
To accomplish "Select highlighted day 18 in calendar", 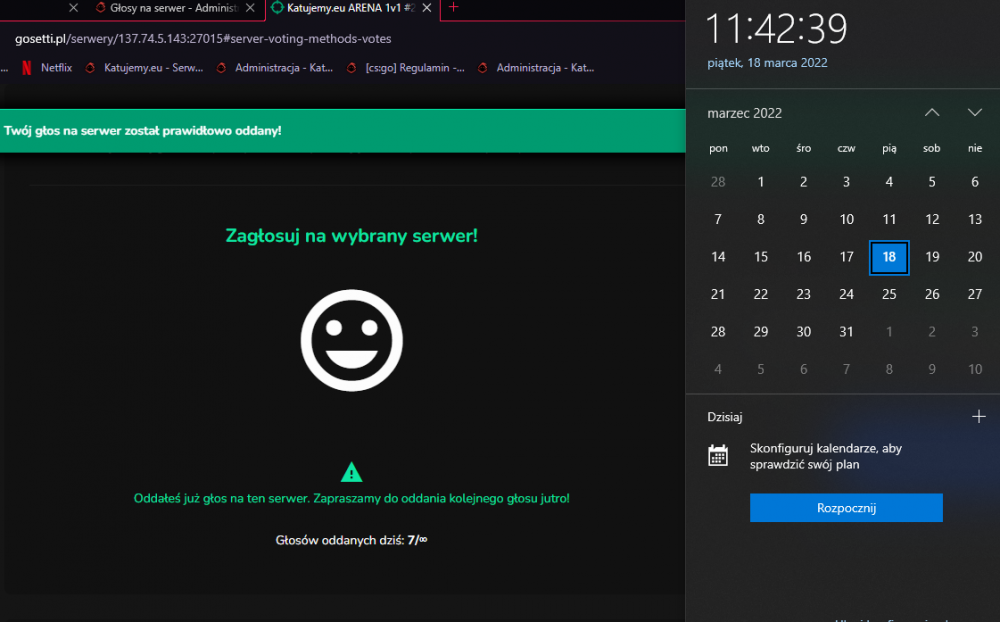I will tap(889, 257).
